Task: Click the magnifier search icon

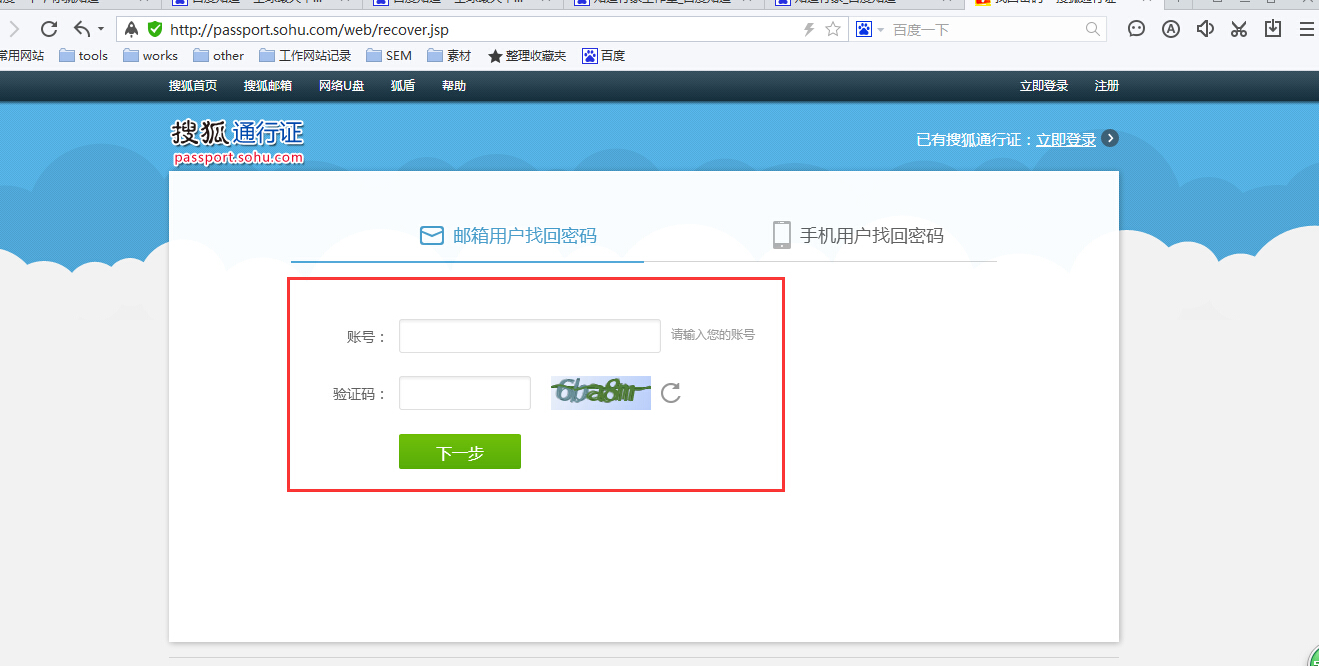Action: point(1093,29)
